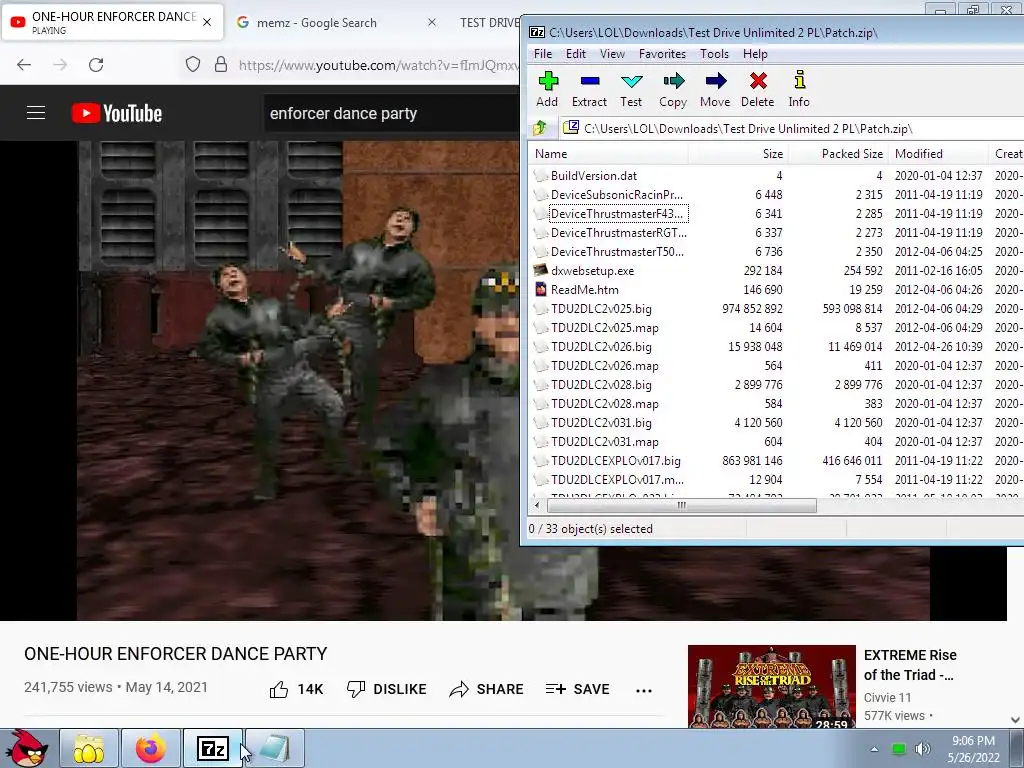Click the green network tray icon
1024x768 pixels.
tap(899, 749)
